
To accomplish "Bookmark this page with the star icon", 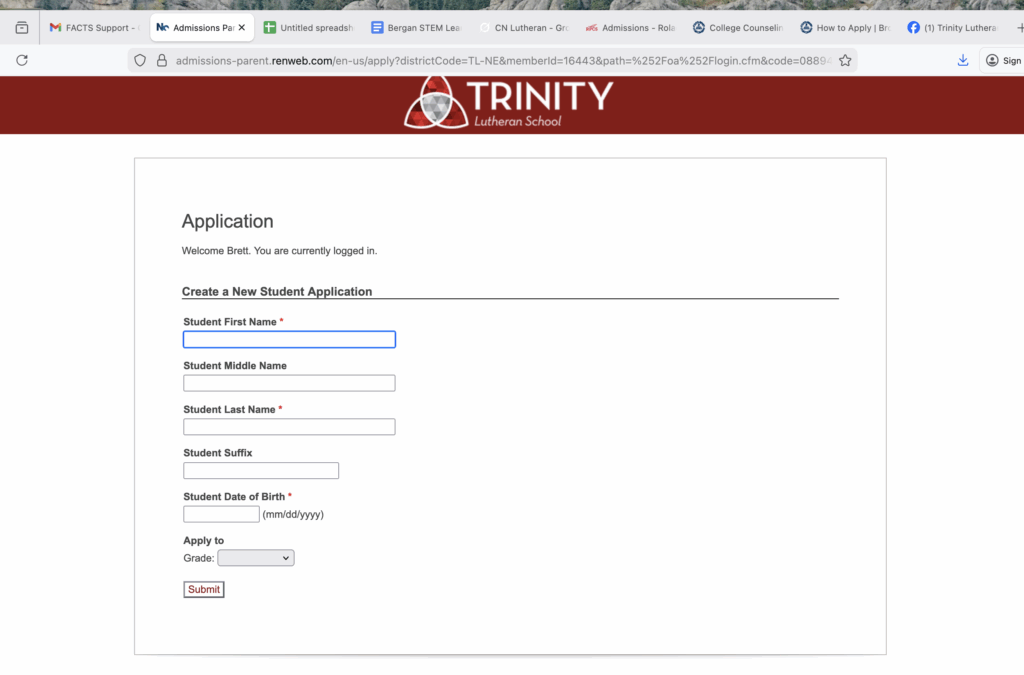I will point(845,61).
